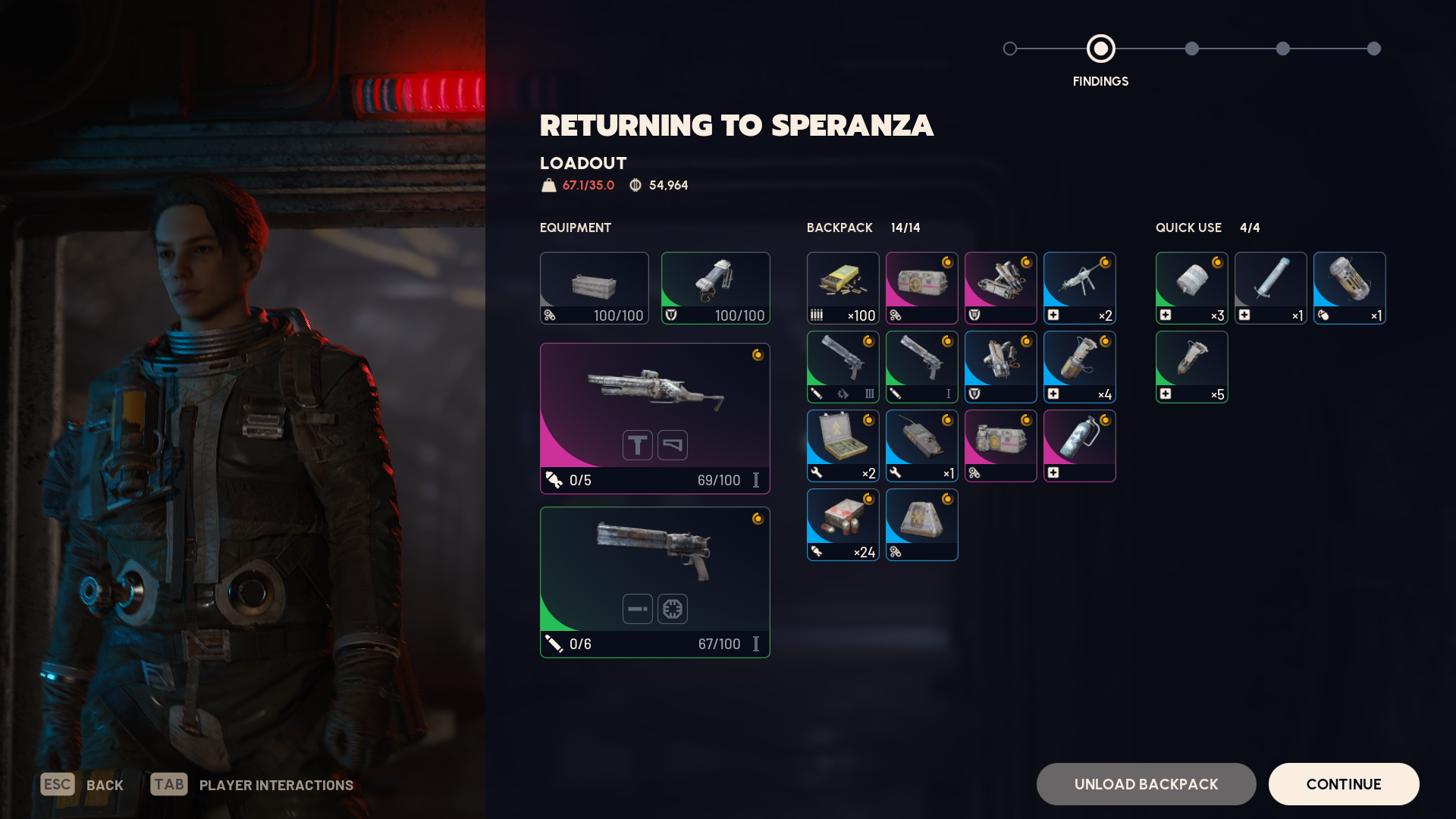Go back using the ESC Back prompt
Image resolution: width=1456 pixels, height=819 pixels.
82,785
